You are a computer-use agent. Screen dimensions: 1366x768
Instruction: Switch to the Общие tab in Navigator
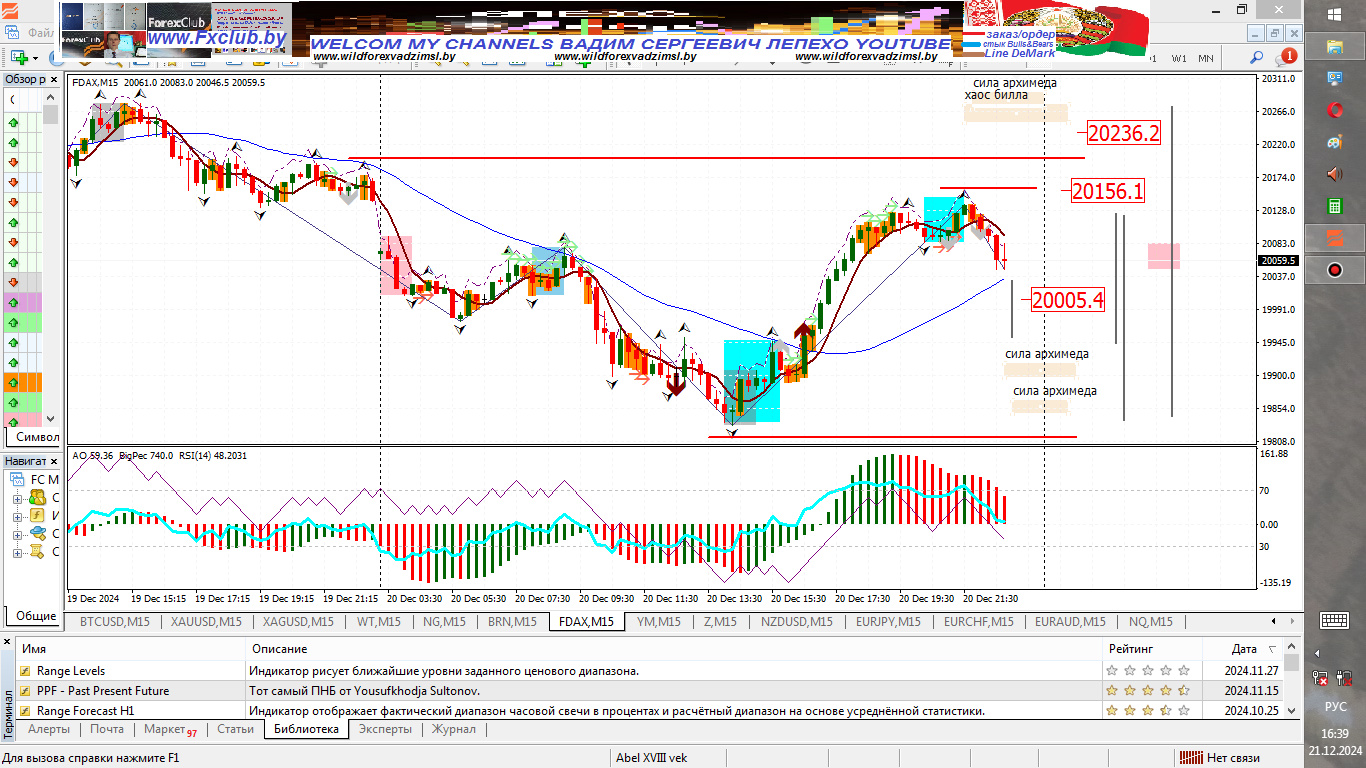36,616
